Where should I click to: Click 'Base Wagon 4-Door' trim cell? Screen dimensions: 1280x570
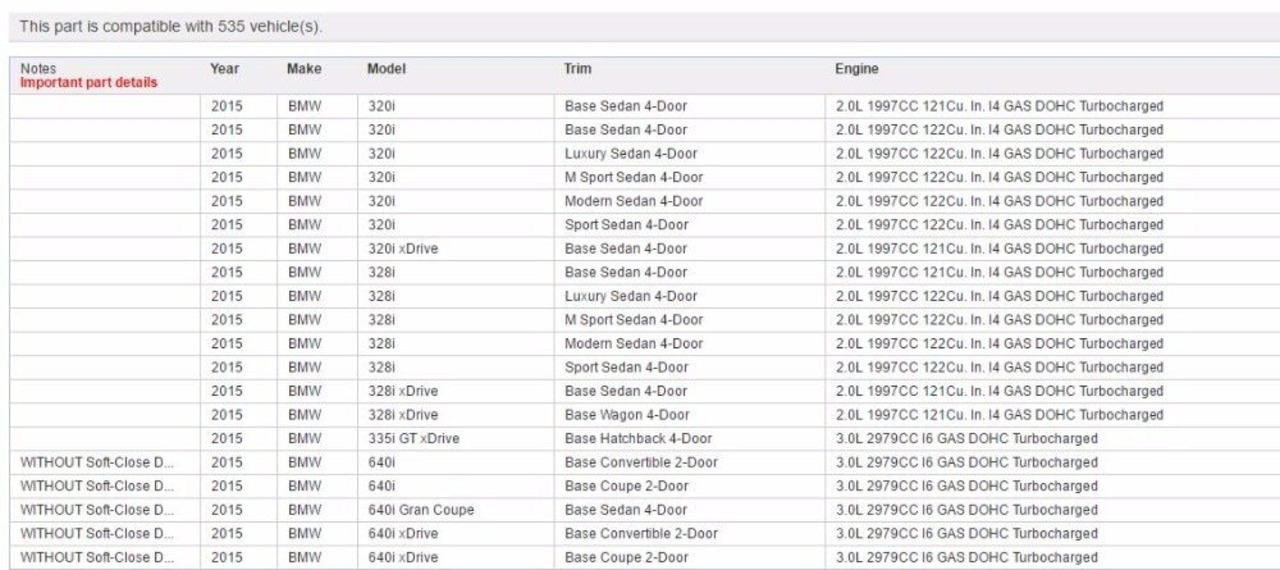(626, 415)
